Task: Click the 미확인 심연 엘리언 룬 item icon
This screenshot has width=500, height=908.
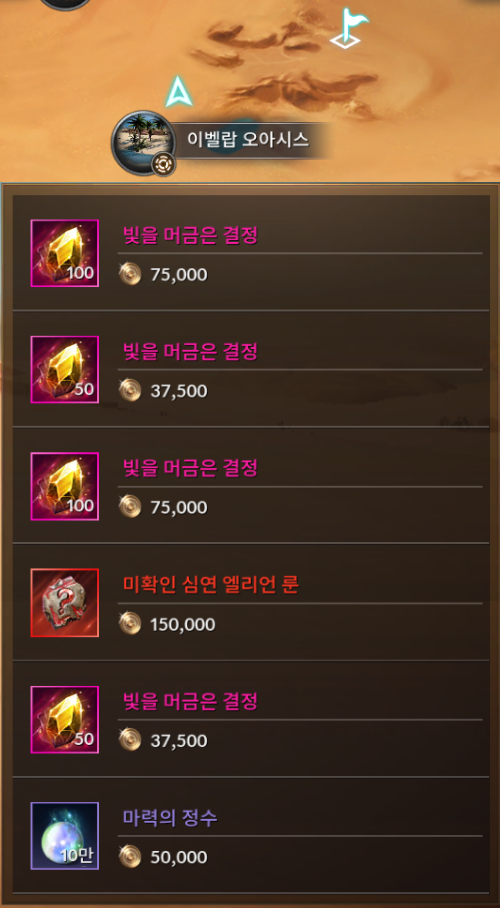Action: coord(65,602)
